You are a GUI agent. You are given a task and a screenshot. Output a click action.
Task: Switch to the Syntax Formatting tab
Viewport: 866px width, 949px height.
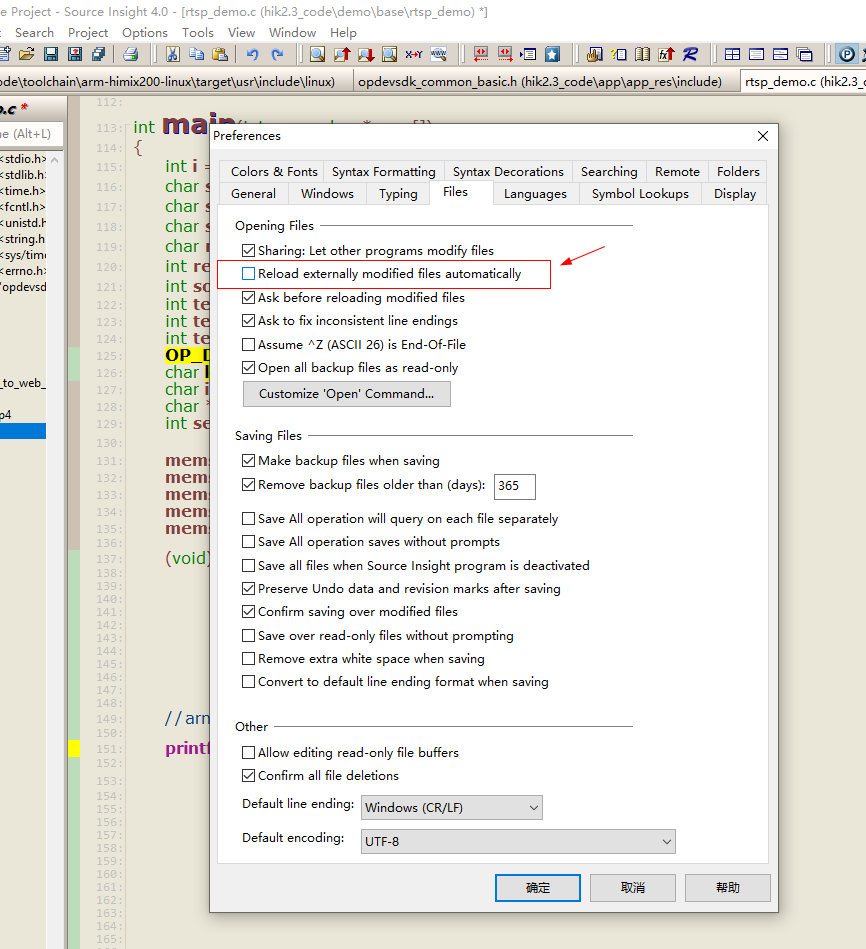click(x=383, y=171)
